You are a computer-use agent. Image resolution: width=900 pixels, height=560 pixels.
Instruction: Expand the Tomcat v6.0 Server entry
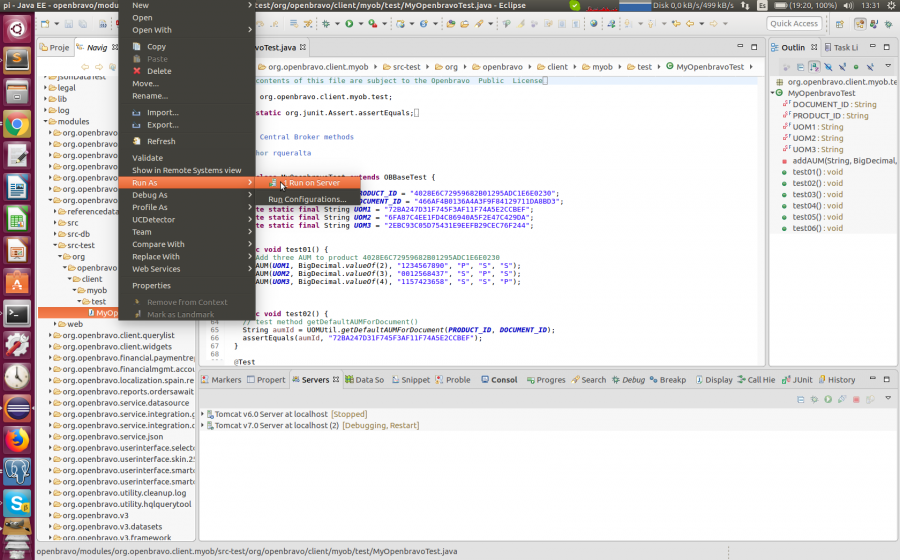click(204, 414)
